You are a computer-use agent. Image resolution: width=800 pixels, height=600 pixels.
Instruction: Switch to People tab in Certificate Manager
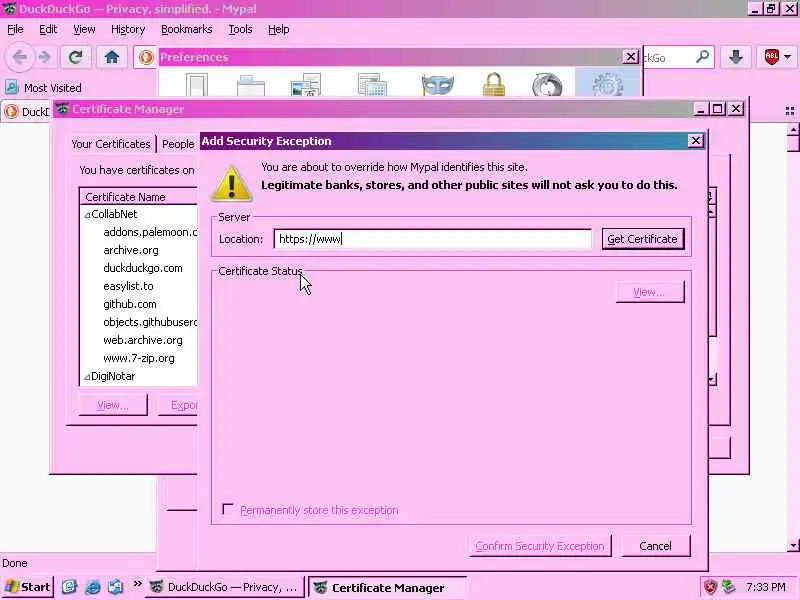point(178,144)
